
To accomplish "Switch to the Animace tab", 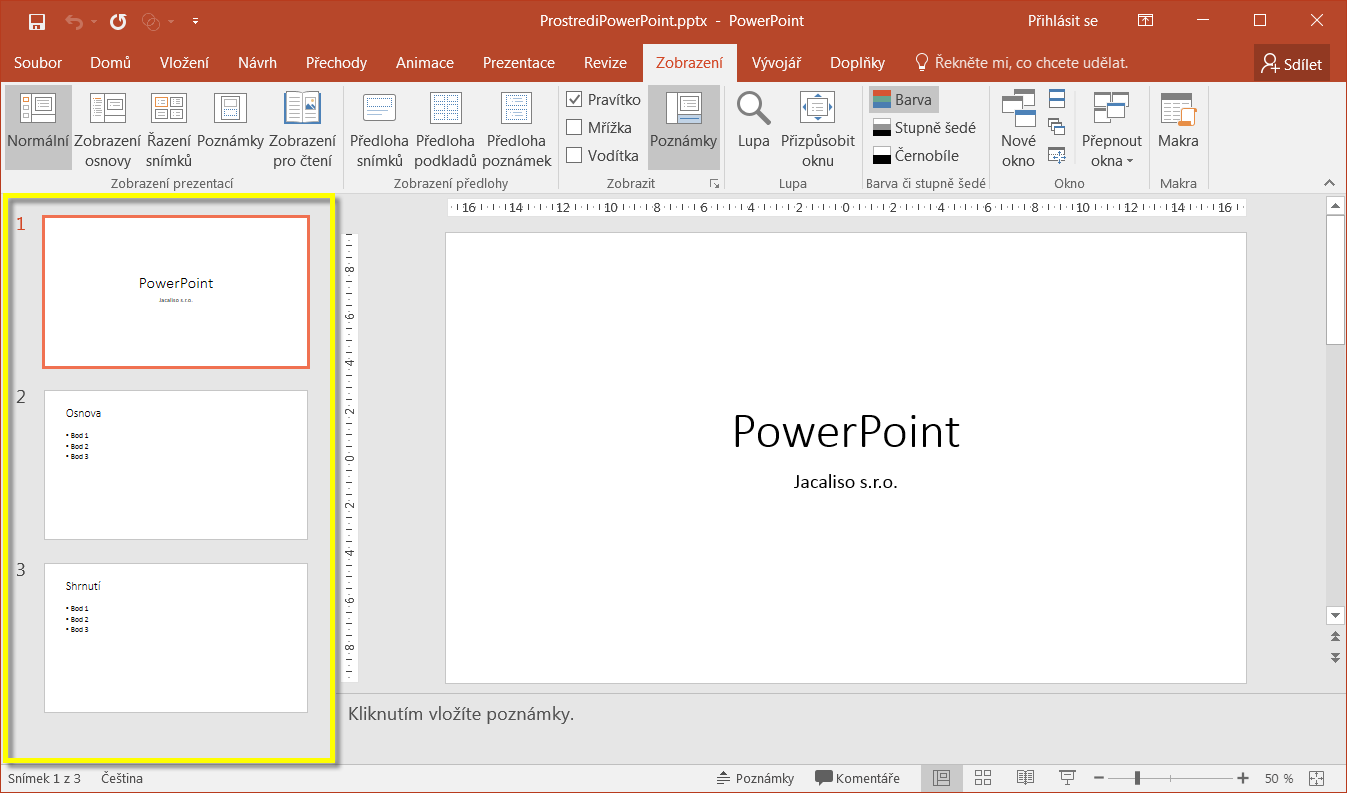I will click(x=425, y=63).
